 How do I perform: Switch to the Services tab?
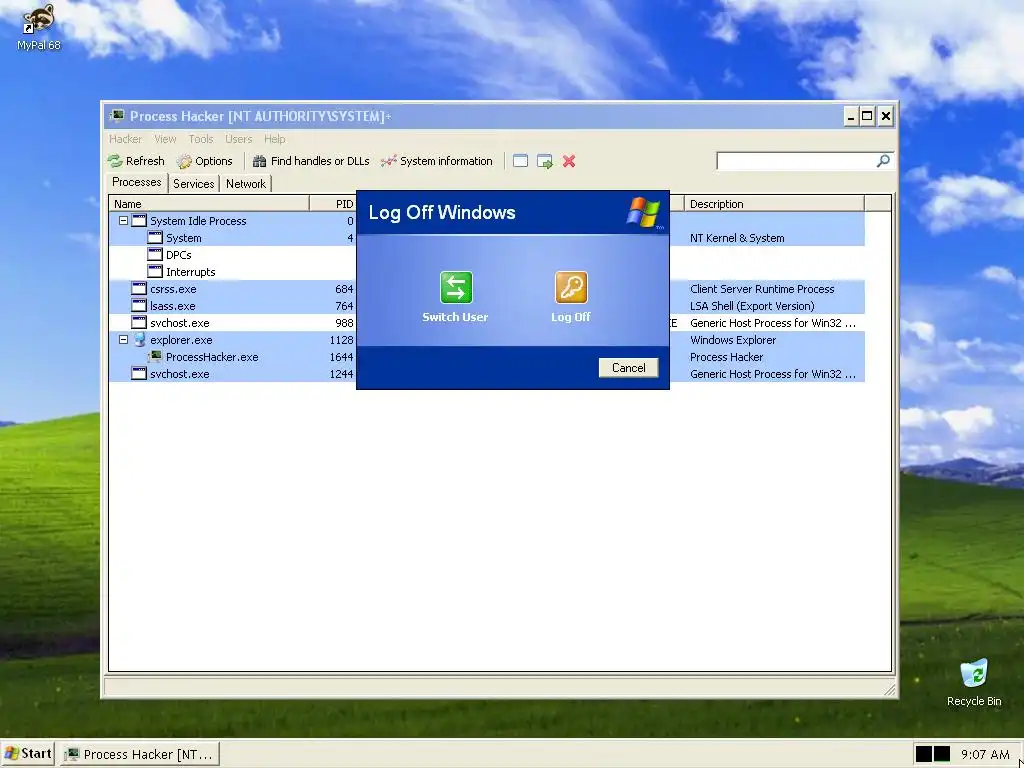[193, 184]
